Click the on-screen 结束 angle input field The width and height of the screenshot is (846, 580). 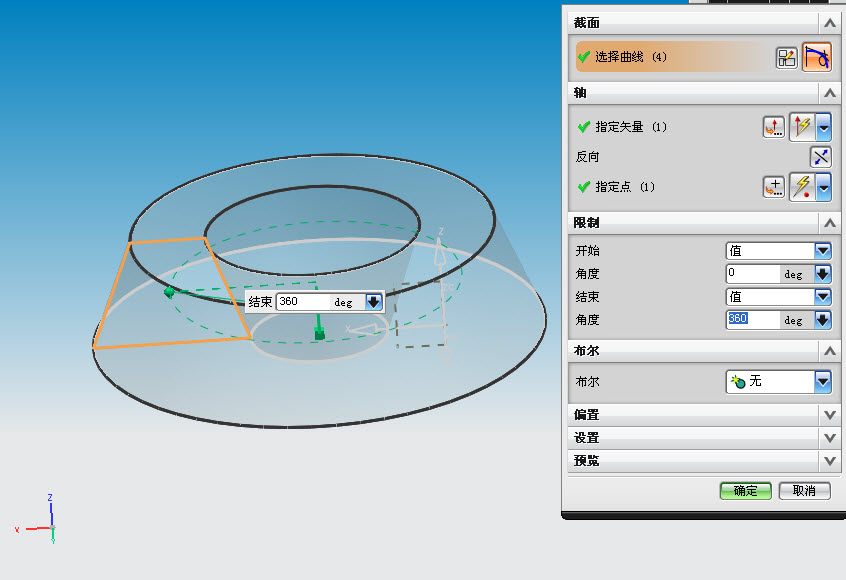coord(303,302)
